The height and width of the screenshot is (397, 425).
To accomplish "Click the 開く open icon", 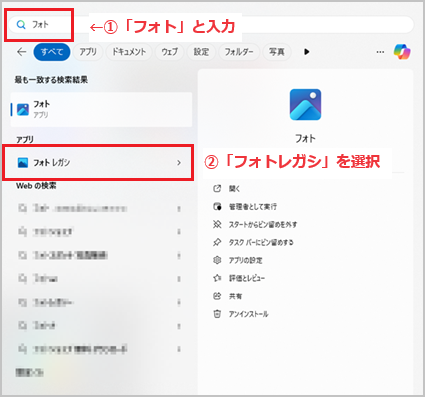I will point(217,189).
